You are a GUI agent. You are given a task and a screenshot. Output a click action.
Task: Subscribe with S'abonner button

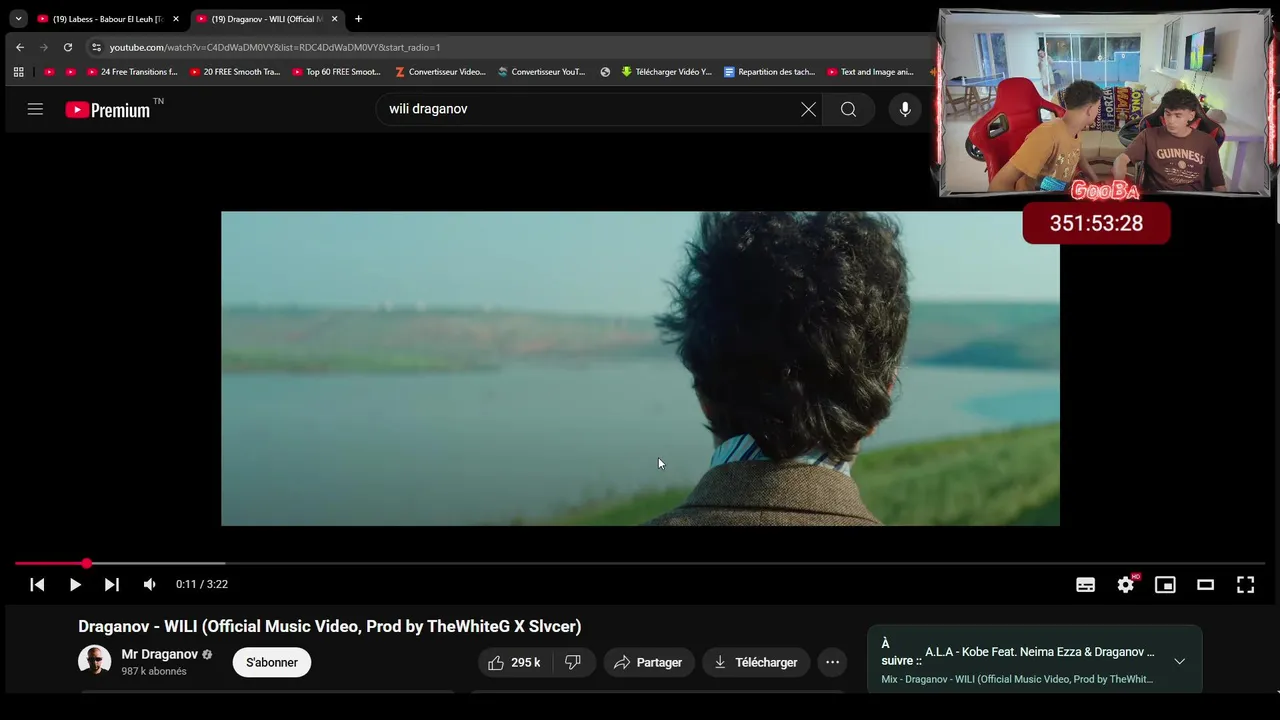[272, 662]
